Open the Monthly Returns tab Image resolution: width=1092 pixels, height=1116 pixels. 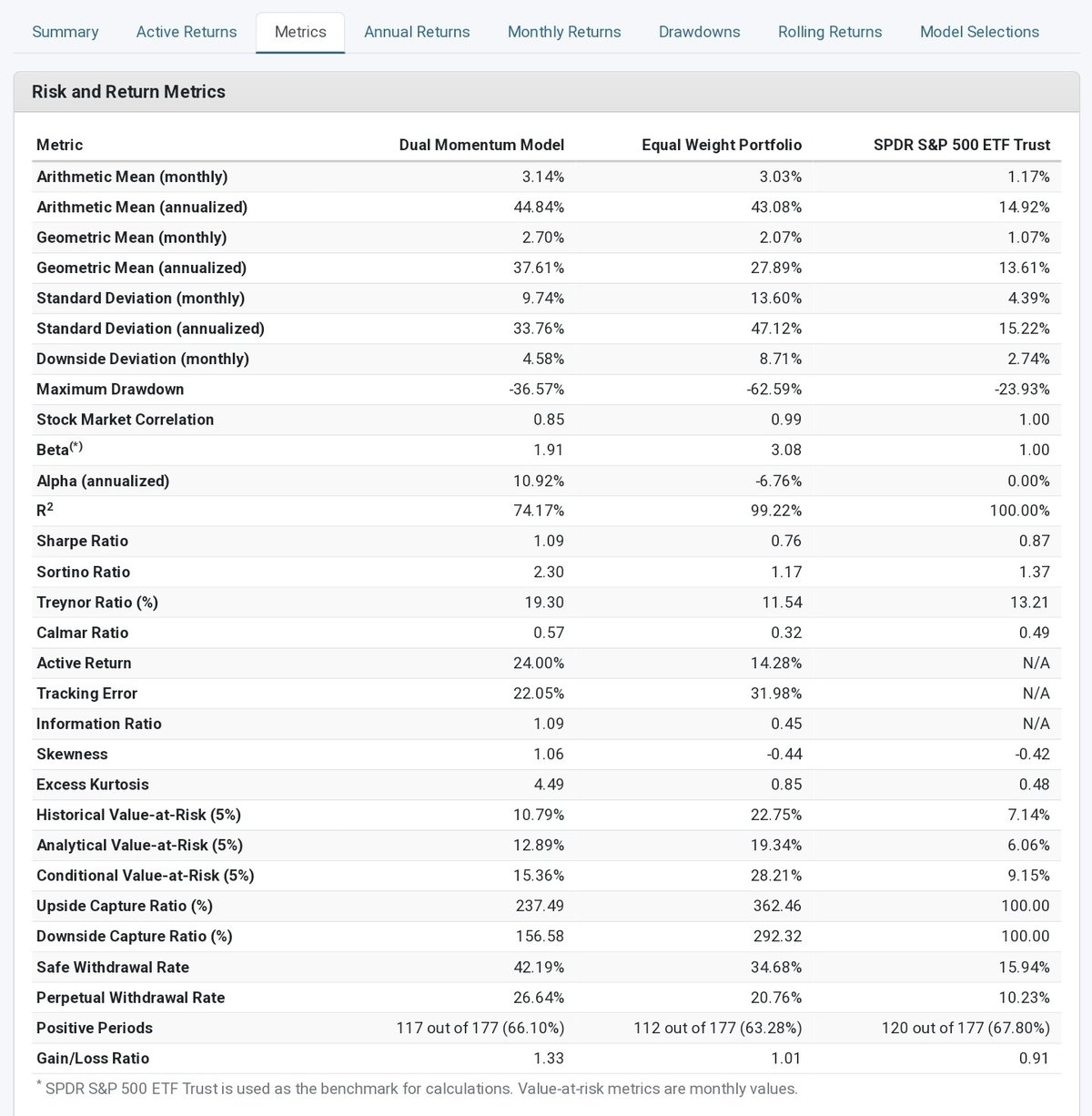[x=563, y=32]
